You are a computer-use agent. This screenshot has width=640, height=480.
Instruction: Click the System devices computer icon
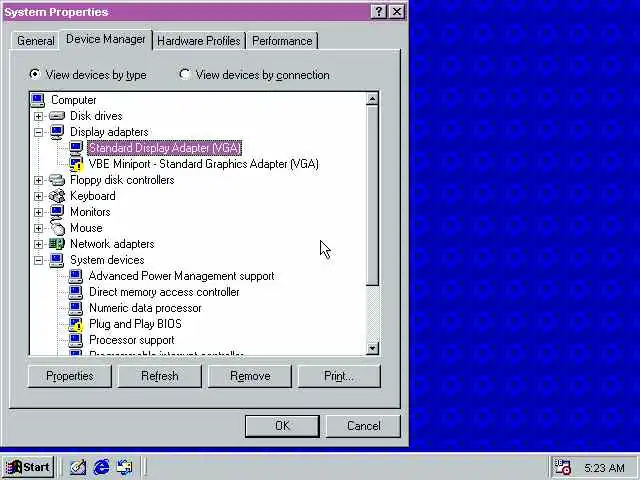[x=57, y=260]
